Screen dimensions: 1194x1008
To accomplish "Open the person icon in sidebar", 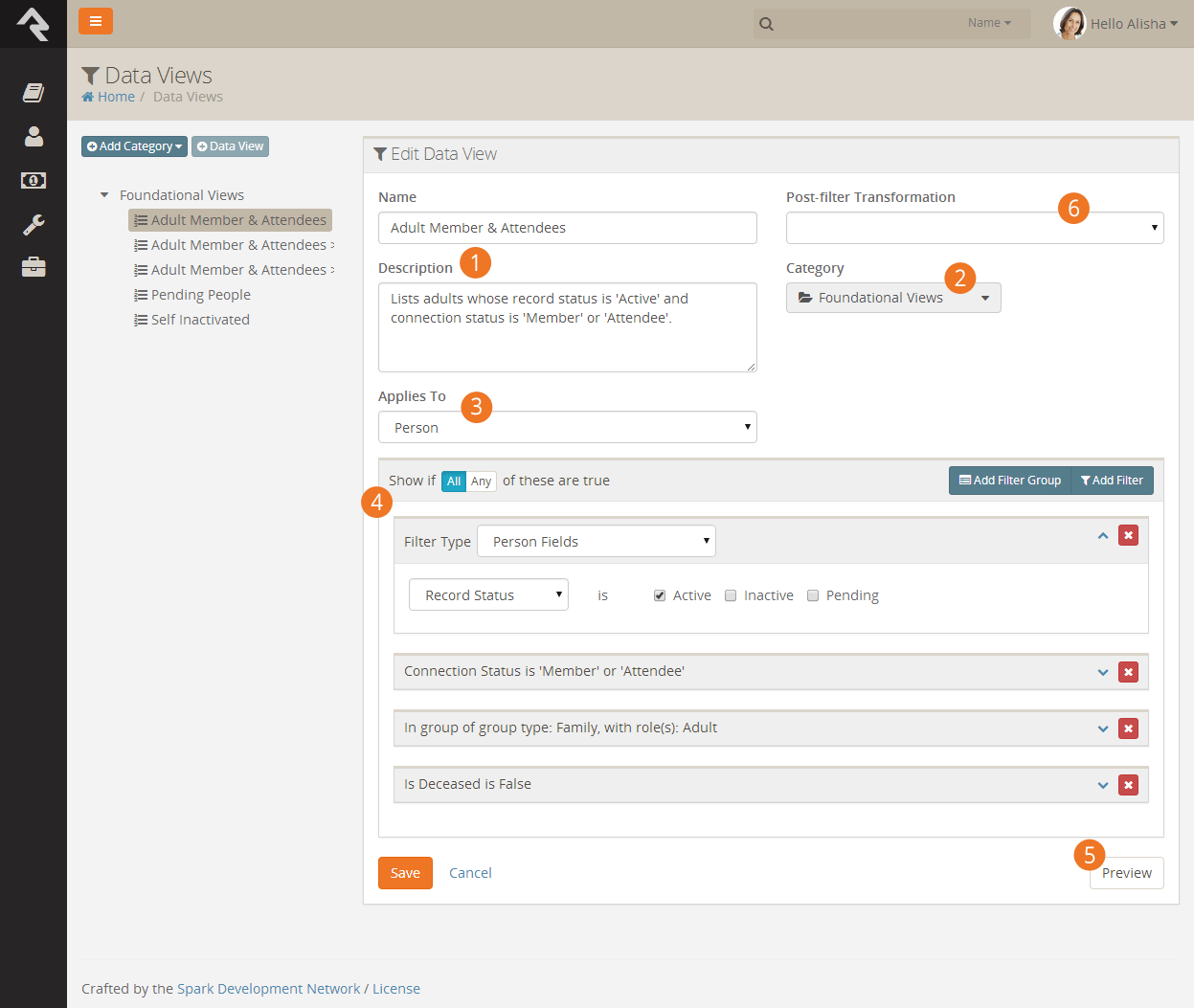I will (34, 136).
